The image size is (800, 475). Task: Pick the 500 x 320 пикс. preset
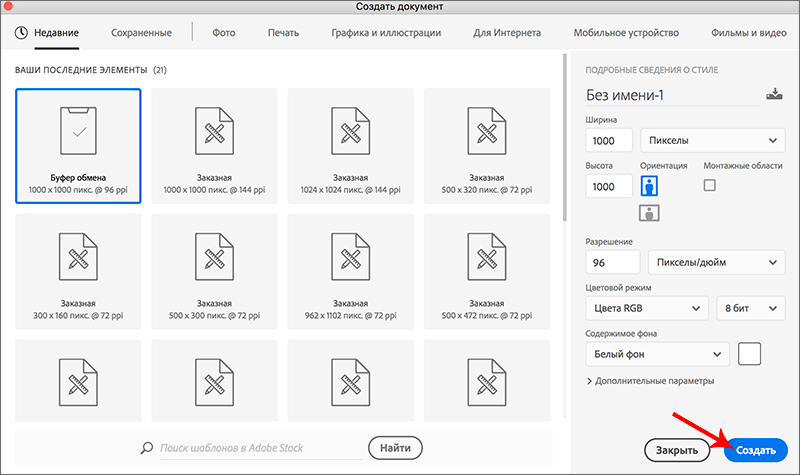click(x=486, y=145)
